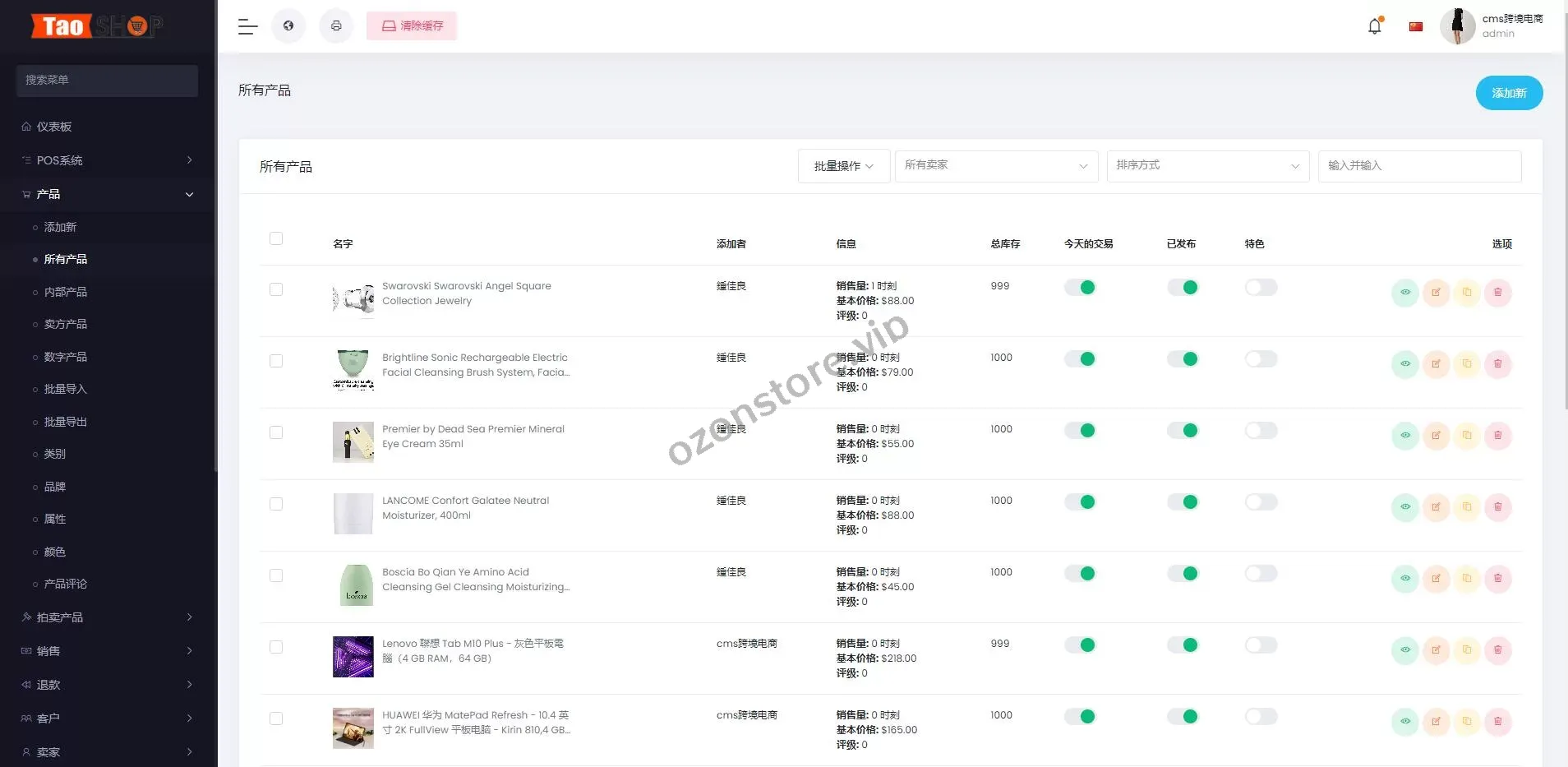This screenshot has width=1568, height=767.
Task: Collapse the 产品 menu in the sidebar
Action: pos(107,194)
